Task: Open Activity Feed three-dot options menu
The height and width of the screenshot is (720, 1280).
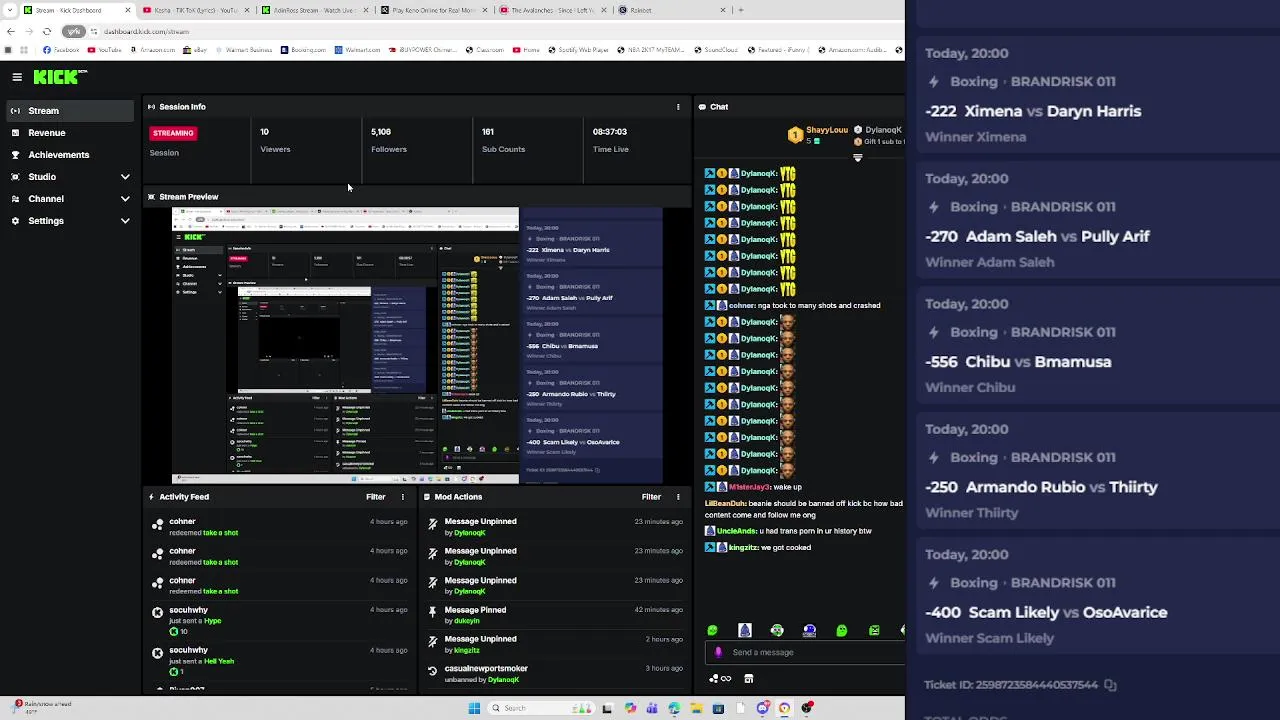Action: pos(403,497)
